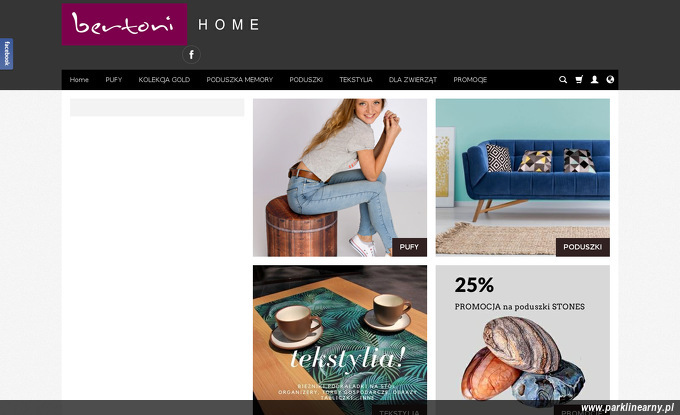Click the PUFY label on girl photo

coord(409,247)
